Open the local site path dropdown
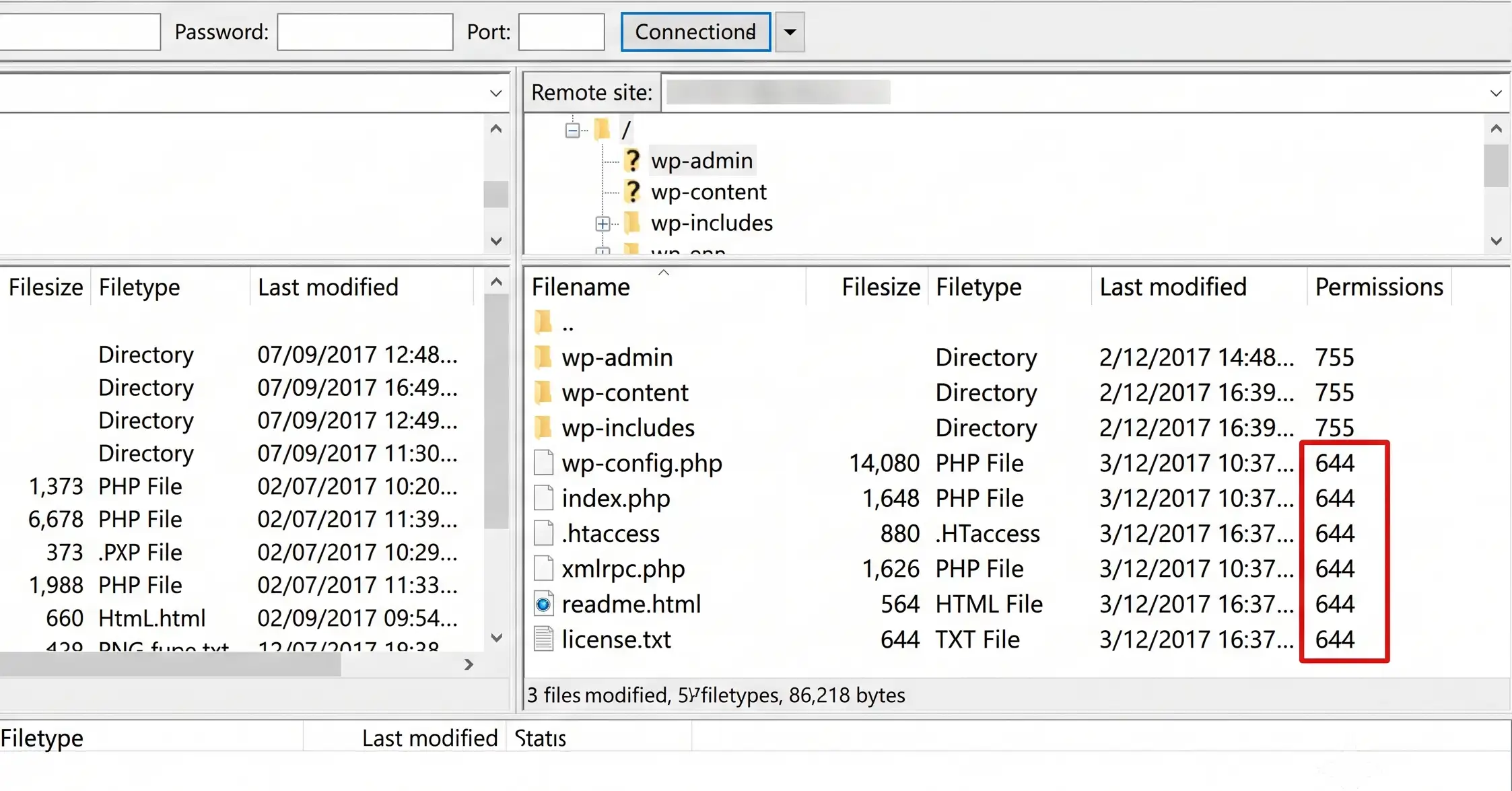The width and height of the screenshot is (1512, 791). pos(495,93)
